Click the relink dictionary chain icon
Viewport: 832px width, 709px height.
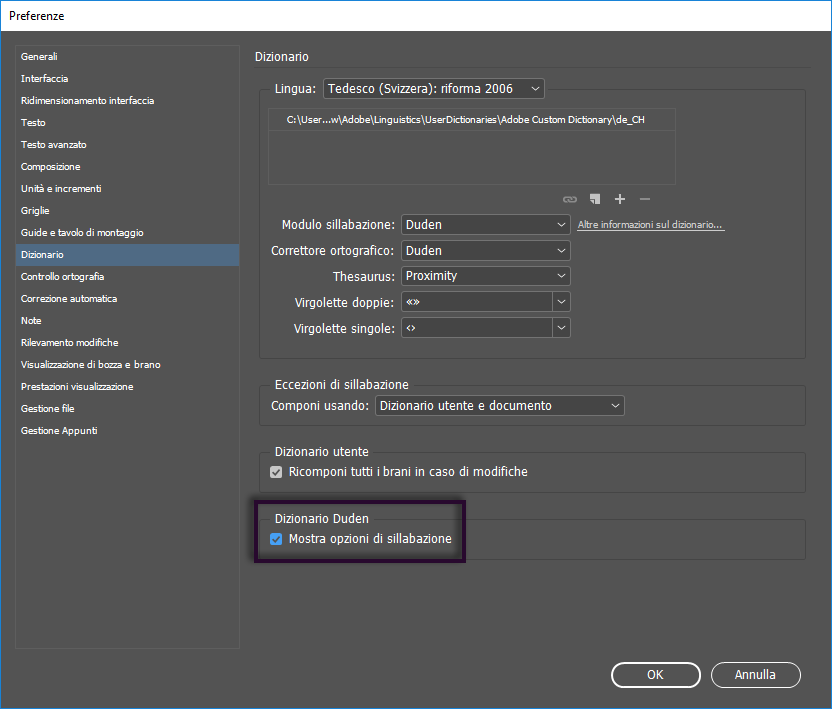[569, 200]
